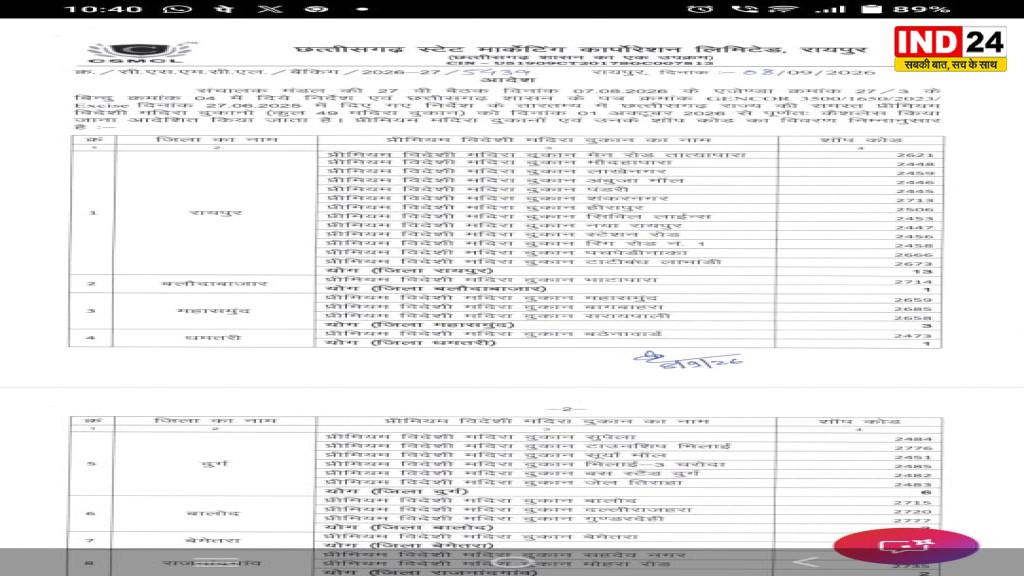
Task: Click the handwritten date '08' in reference line
Action: [x=758, y=72]
